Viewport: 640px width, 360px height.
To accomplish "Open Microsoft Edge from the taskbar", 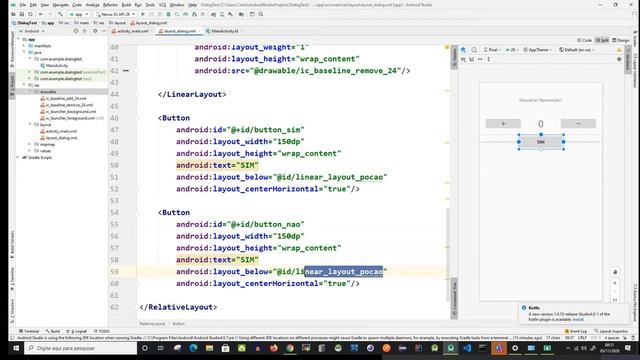I will click(193, 348).
